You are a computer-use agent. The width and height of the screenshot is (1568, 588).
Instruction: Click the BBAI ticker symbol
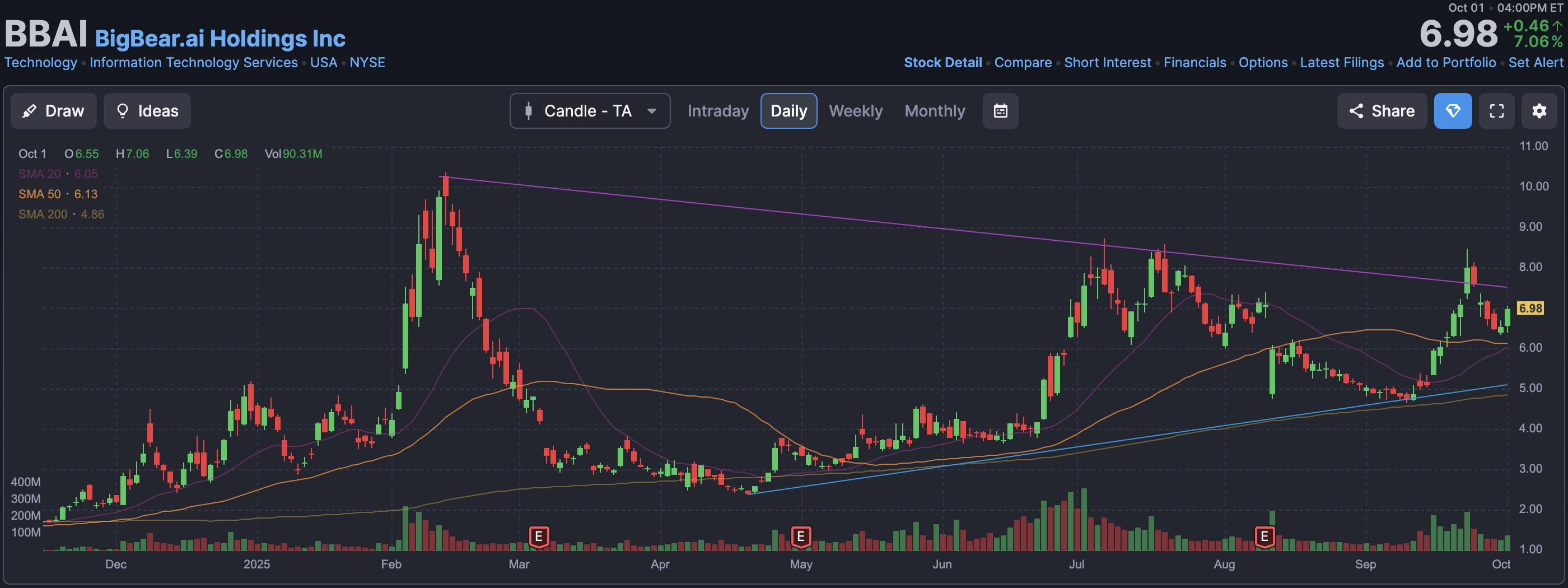[46, 34]
